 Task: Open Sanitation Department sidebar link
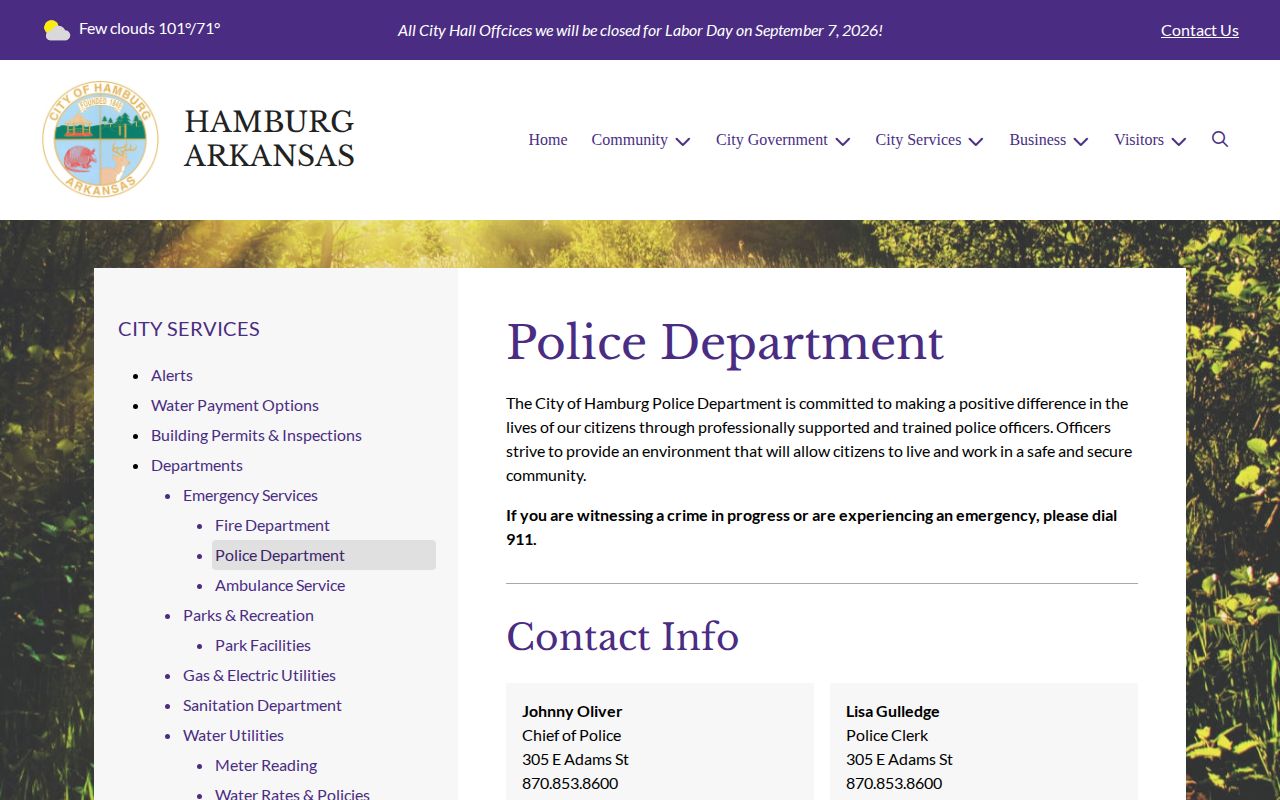[x=262, y=705]
